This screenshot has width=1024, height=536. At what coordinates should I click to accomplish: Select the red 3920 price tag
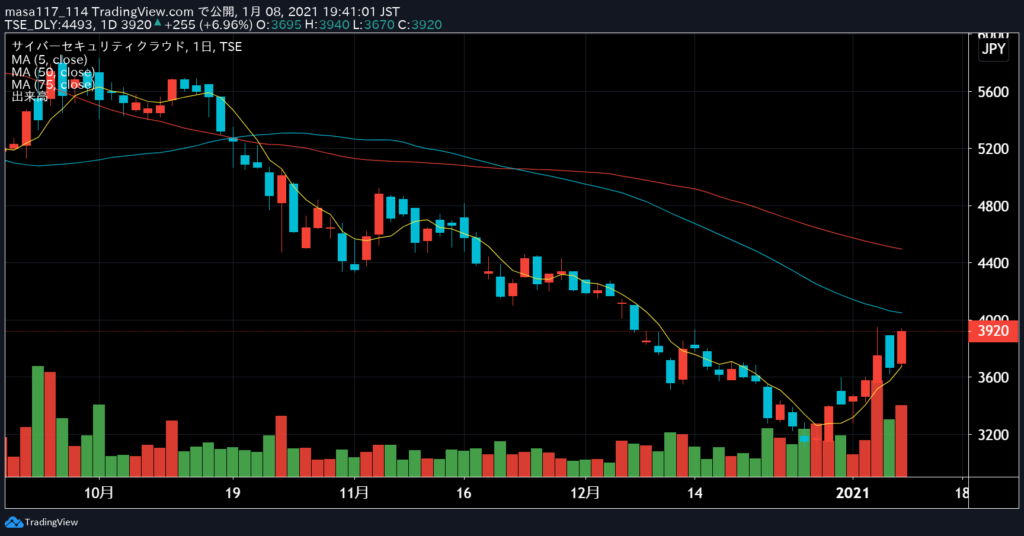(993, 331)
